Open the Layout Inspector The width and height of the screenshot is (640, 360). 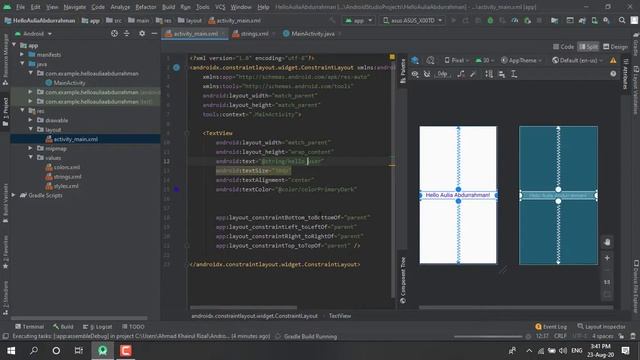tap(601, 327)
